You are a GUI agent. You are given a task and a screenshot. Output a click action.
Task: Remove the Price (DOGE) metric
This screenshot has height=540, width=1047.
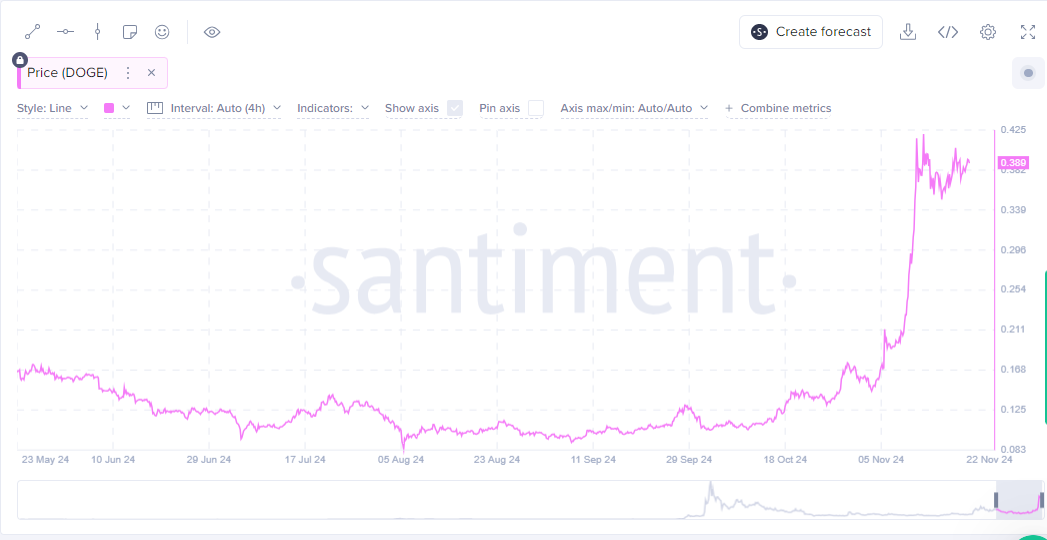[152, 73]
